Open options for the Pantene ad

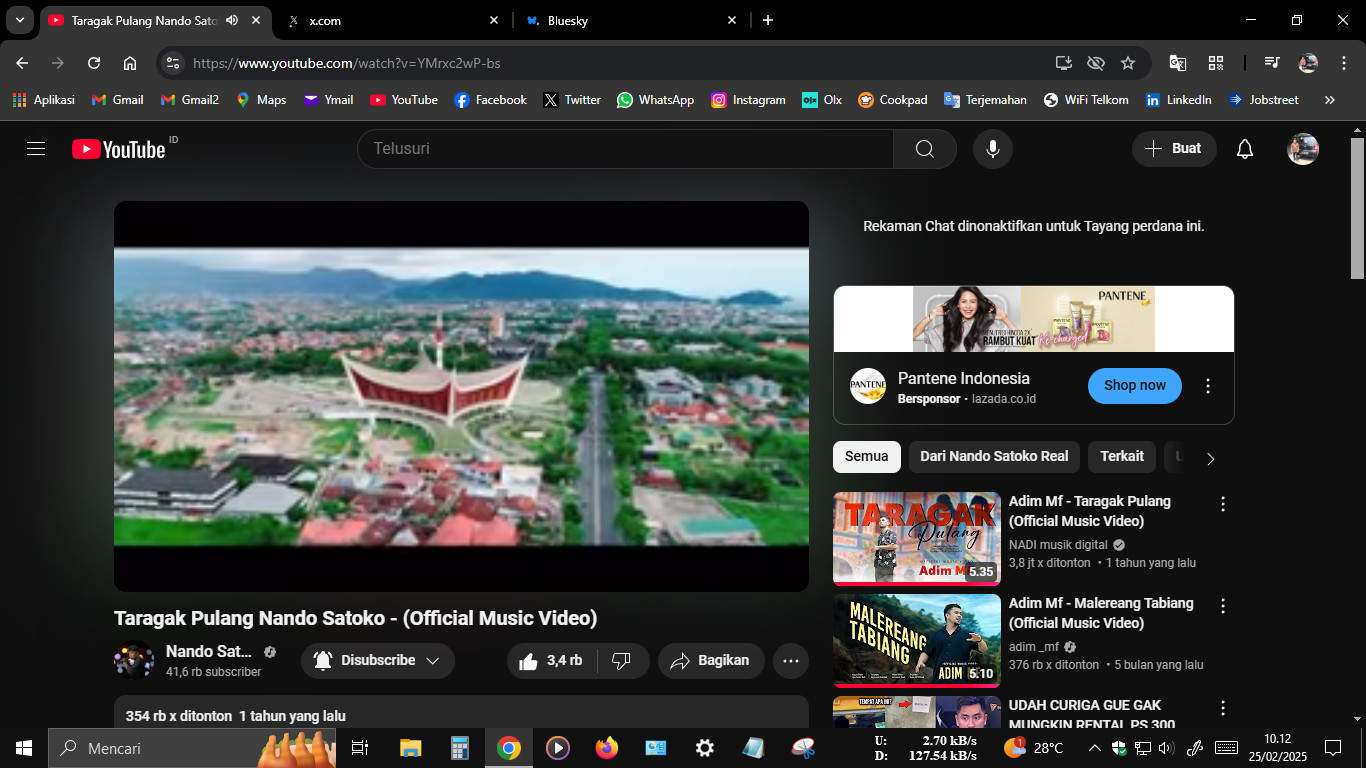1208,386
